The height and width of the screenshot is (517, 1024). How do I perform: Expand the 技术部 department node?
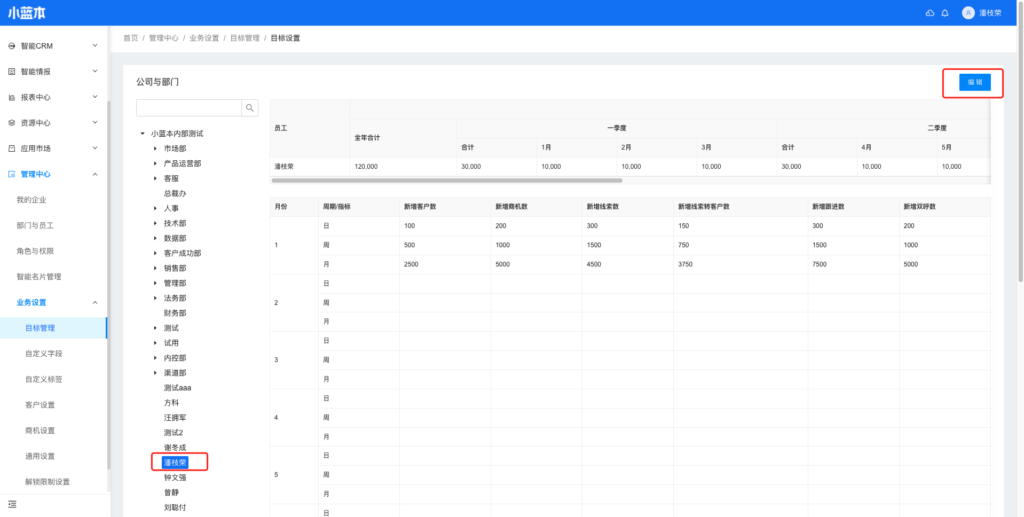pos(155,223)
